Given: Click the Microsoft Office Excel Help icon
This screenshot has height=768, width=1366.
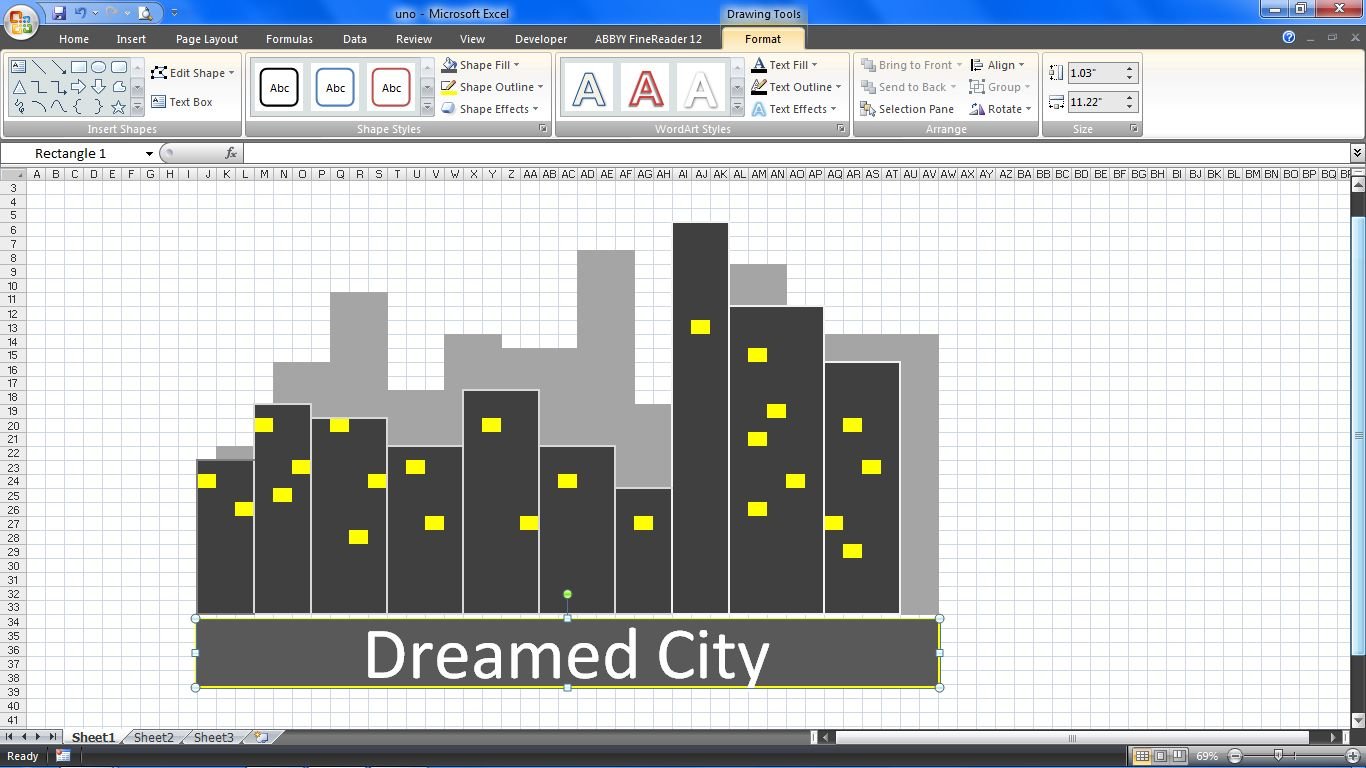Looking at the screenshot, I should click(1289, 37).
